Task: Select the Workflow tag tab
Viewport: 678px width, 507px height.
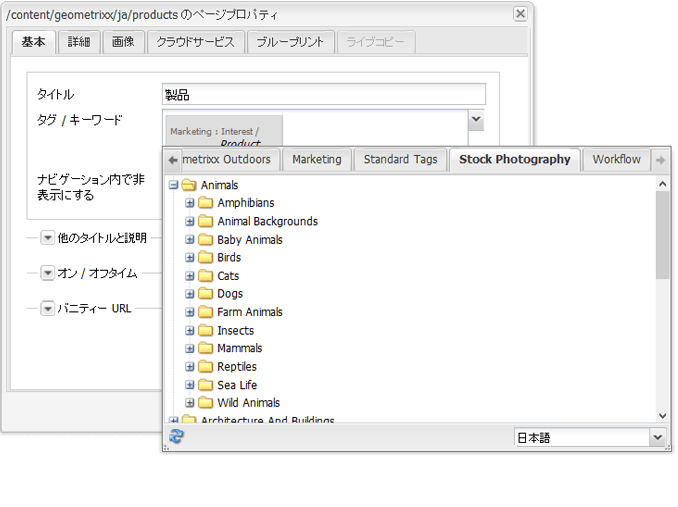Action: [616, 159]
